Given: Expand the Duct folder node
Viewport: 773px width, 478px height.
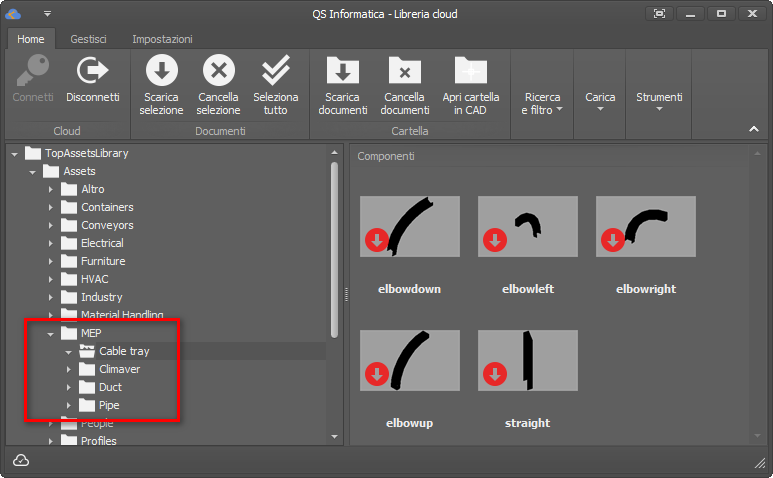Looking at the screenshot, I should [69, 387].
